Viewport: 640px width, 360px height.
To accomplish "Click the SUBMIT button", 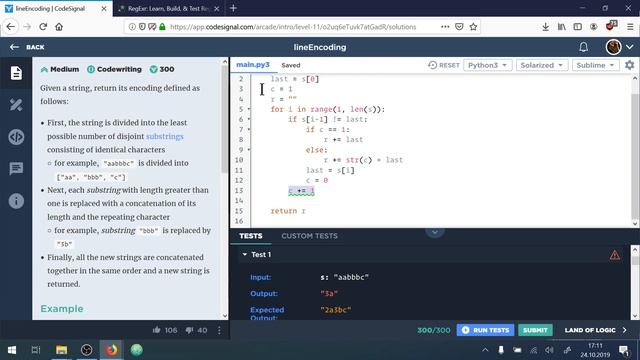I will tap(535, 330).
